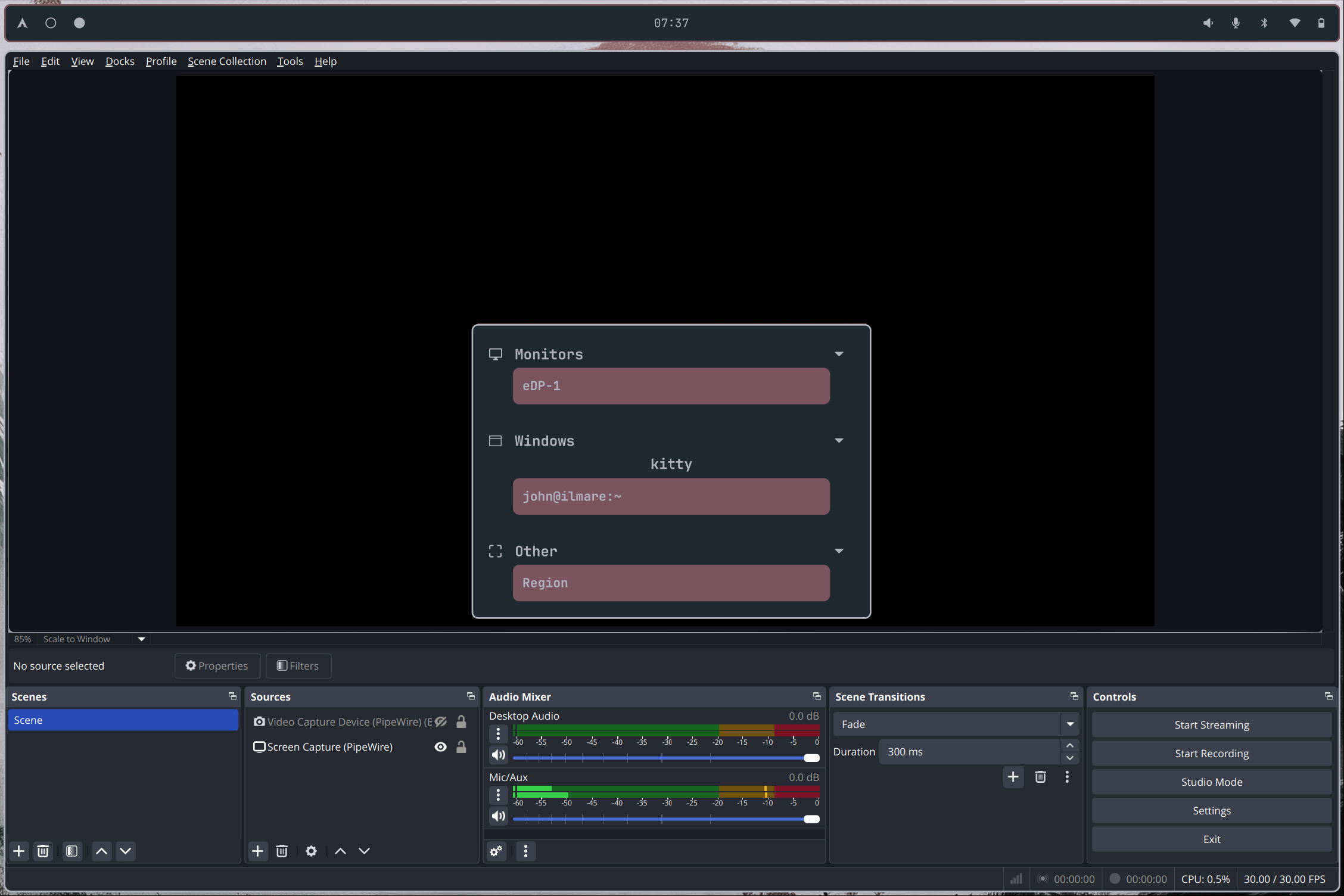Click Start Recording button
1344x896 pixels.
pyautogui.click(x=1212, y=754)
